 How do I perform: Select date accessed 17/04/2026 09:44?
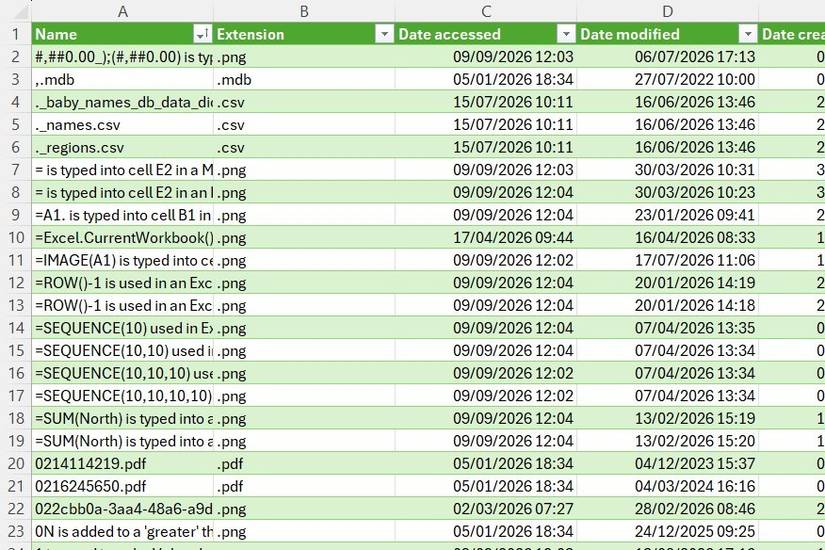(486, 238)
